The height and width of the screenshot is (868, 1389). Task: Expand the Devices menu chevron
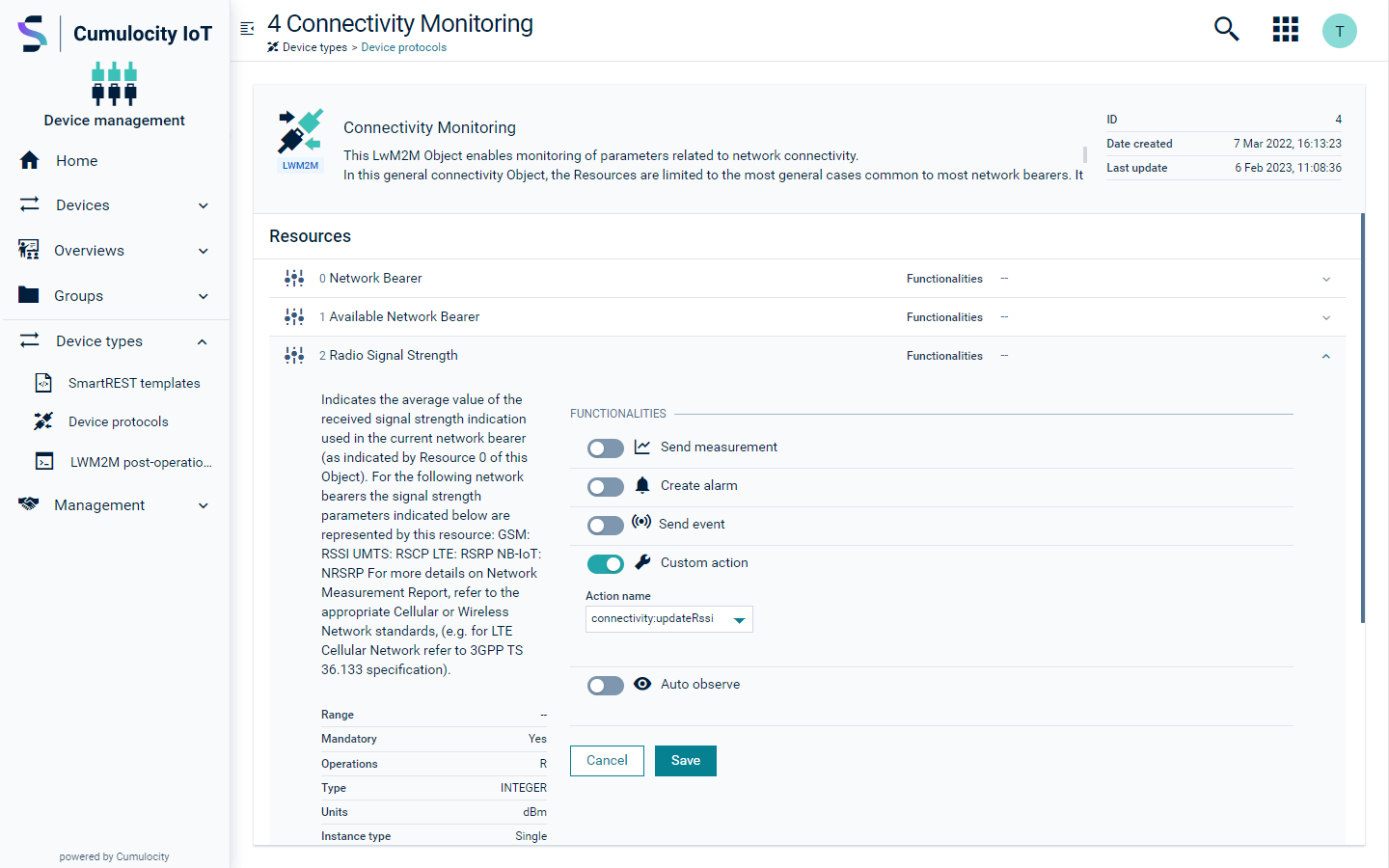[204, 205]
